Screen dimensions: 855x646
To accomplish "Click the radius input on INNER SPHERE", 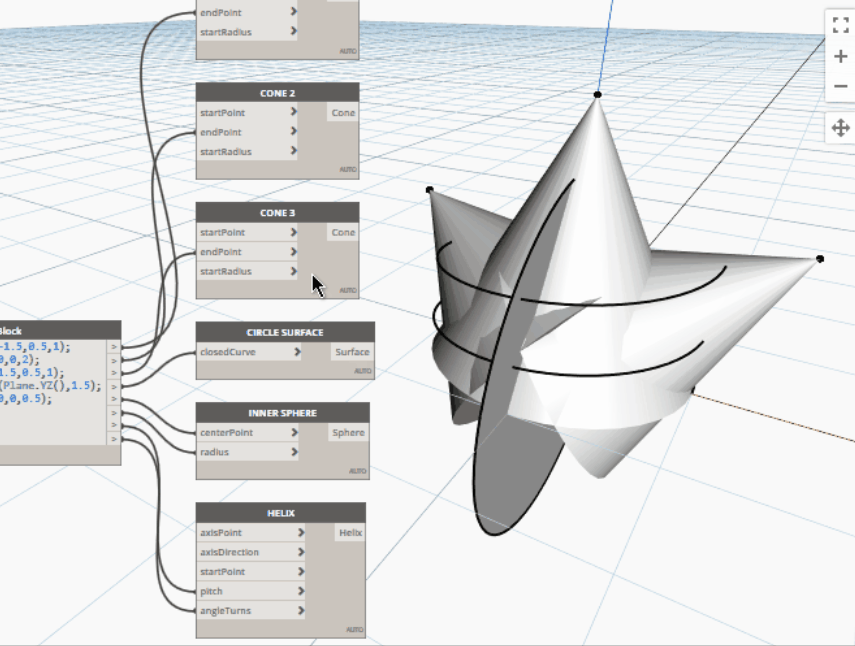I will (247, 452).
